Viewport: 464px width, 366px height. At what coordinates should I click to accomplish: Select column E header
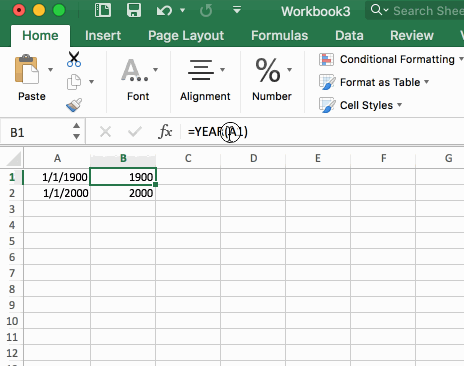(x=318, y=158)
